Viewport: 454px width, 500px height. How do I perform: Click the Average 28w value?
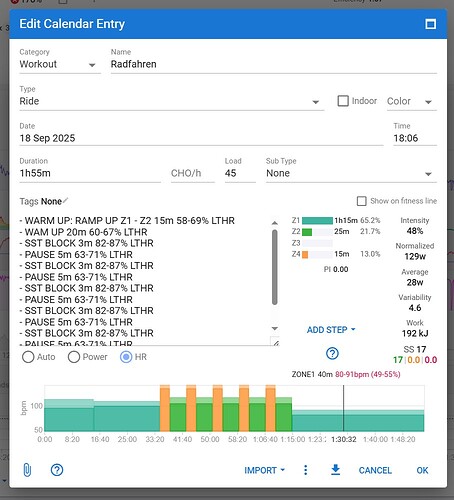(x=415, y=282)
